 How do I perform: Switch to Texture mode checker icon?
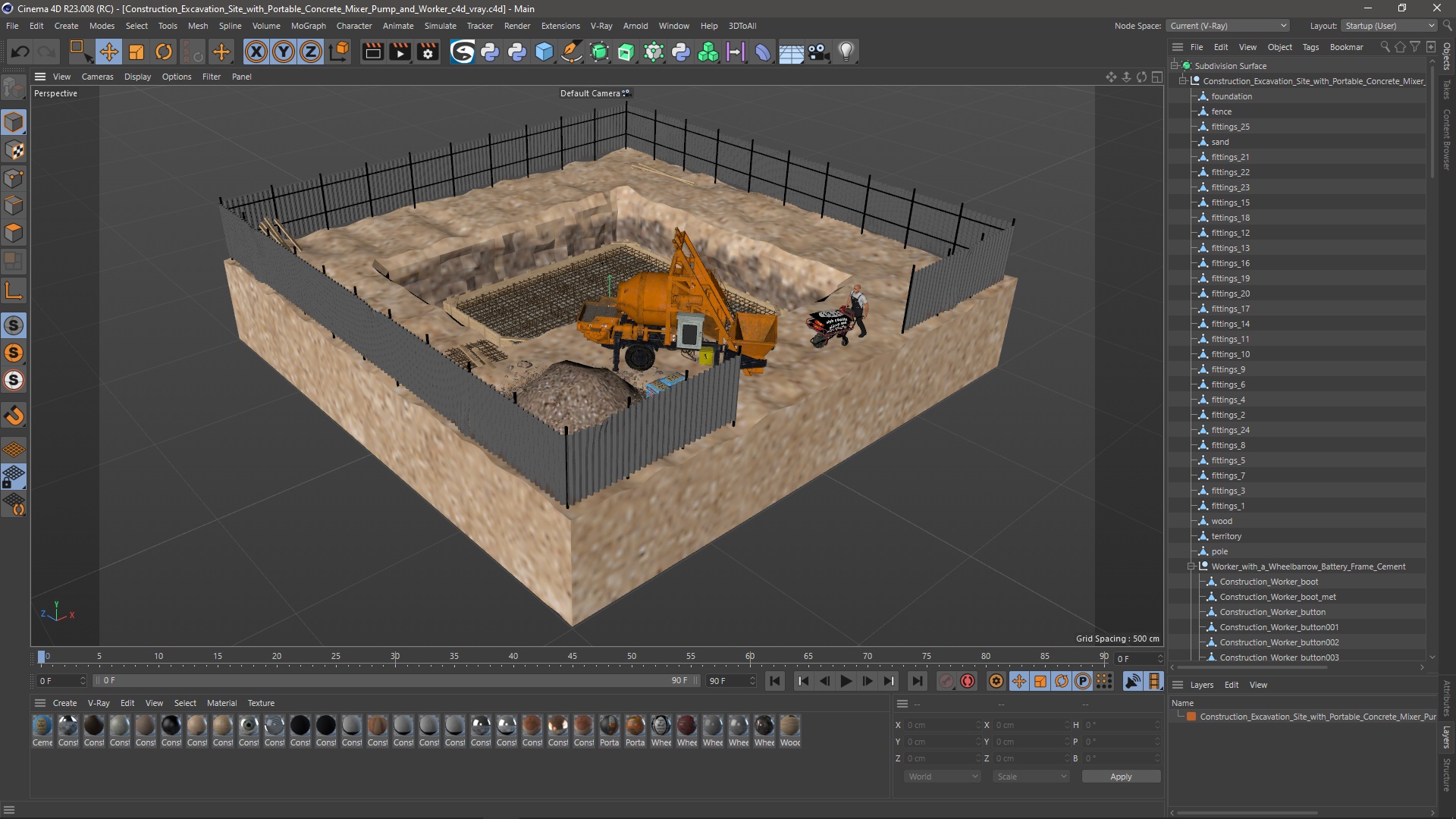tap(14, 150)
